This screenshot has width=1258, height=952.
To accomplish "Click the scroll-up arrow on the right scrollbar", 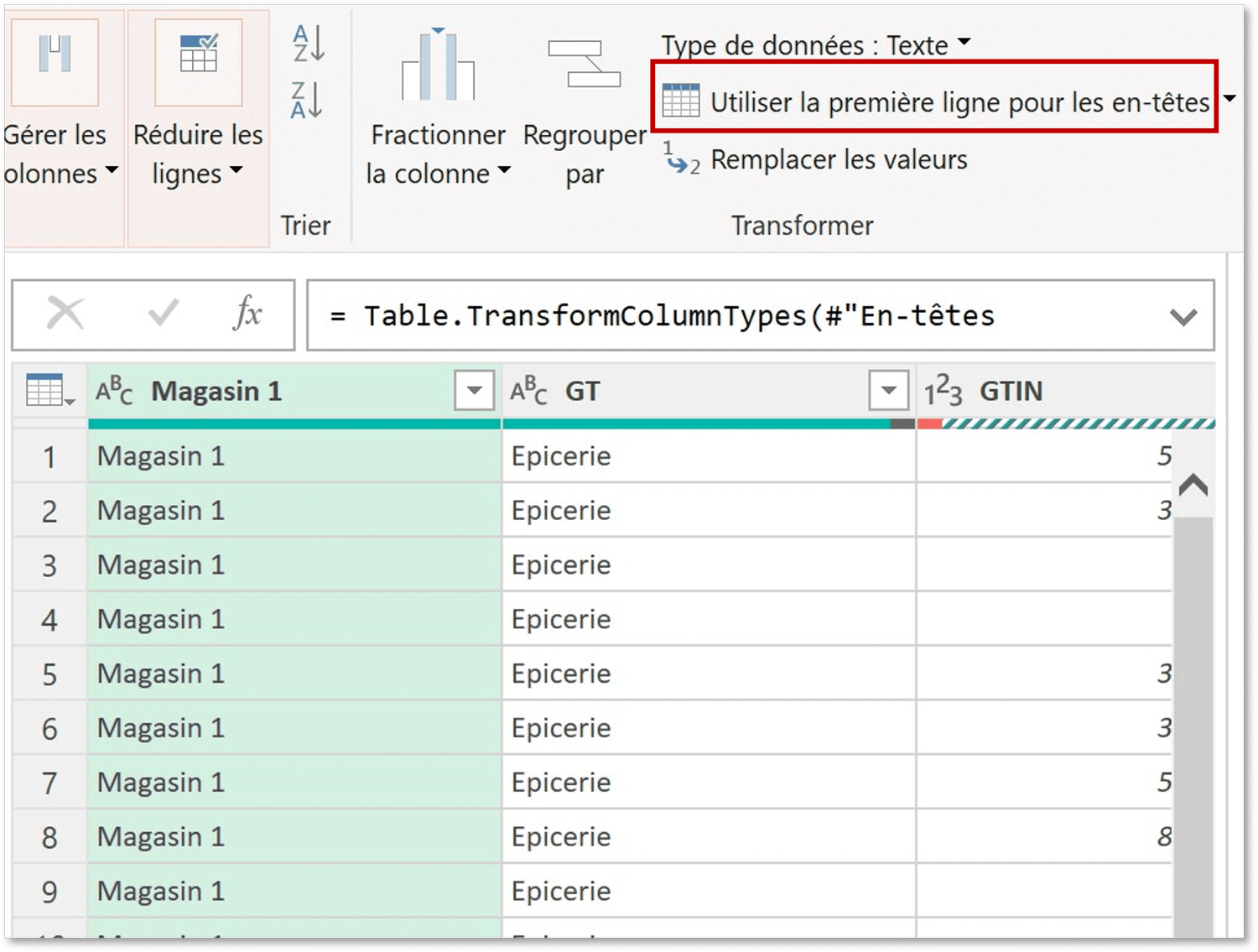I will [1194, 485].
